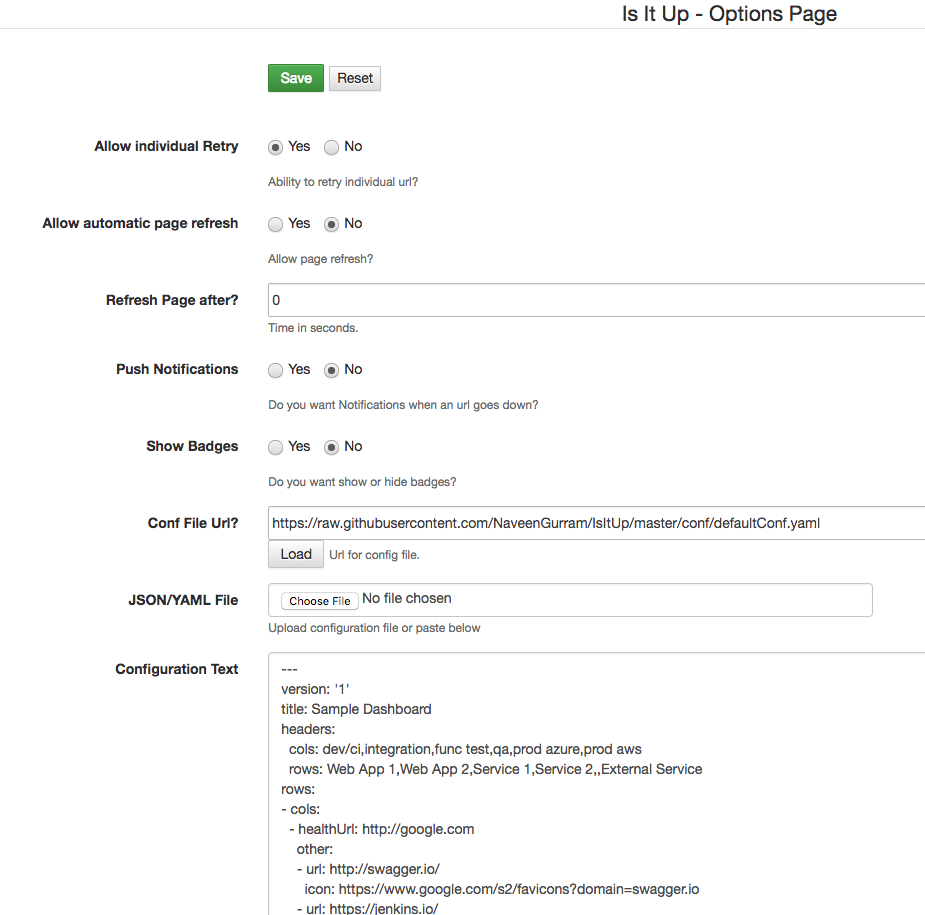Image resolution: width=925 pixels, height=915 pixels.
Task: Click 'Upload configuration file or paste below' text
Action: click(374, 628)
